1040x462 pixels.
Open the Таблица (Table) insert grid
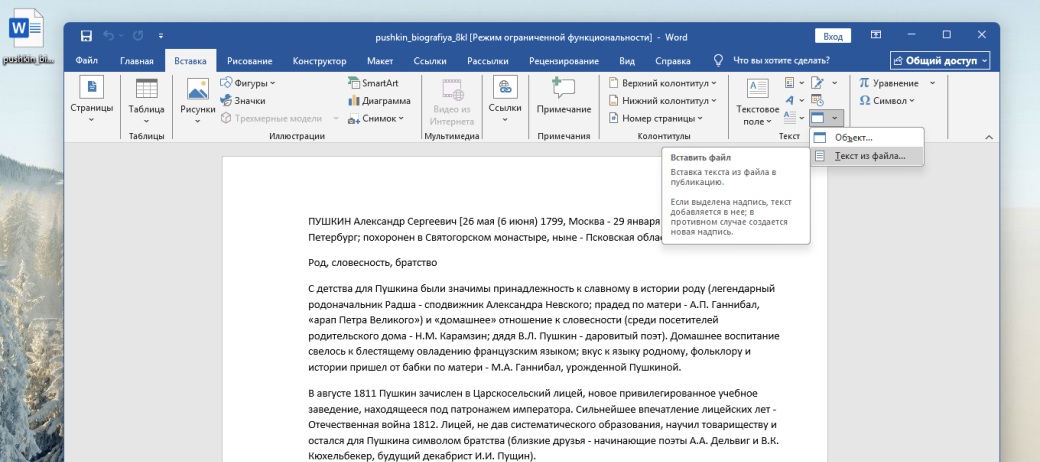click(147, 100)
